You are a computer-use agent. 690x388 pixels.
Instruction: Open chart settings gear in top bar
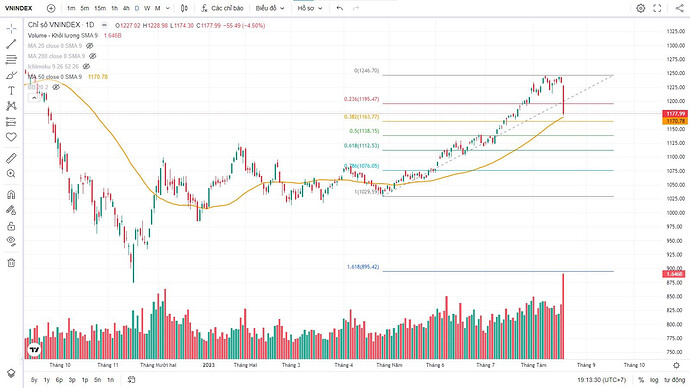641,8
